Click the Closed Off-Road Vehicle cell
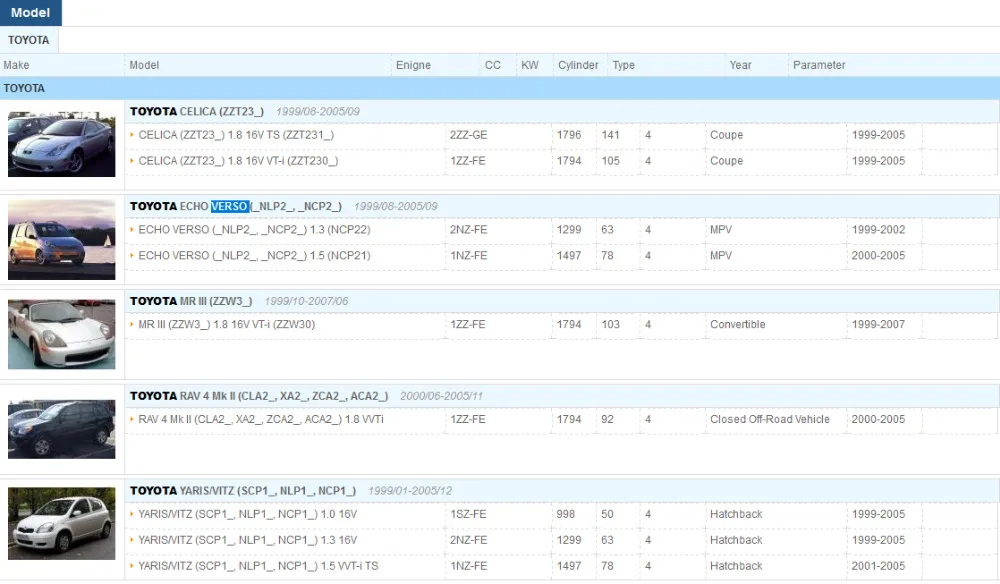The height and width of the screenshot is (584, 1000). pos(770,419)
